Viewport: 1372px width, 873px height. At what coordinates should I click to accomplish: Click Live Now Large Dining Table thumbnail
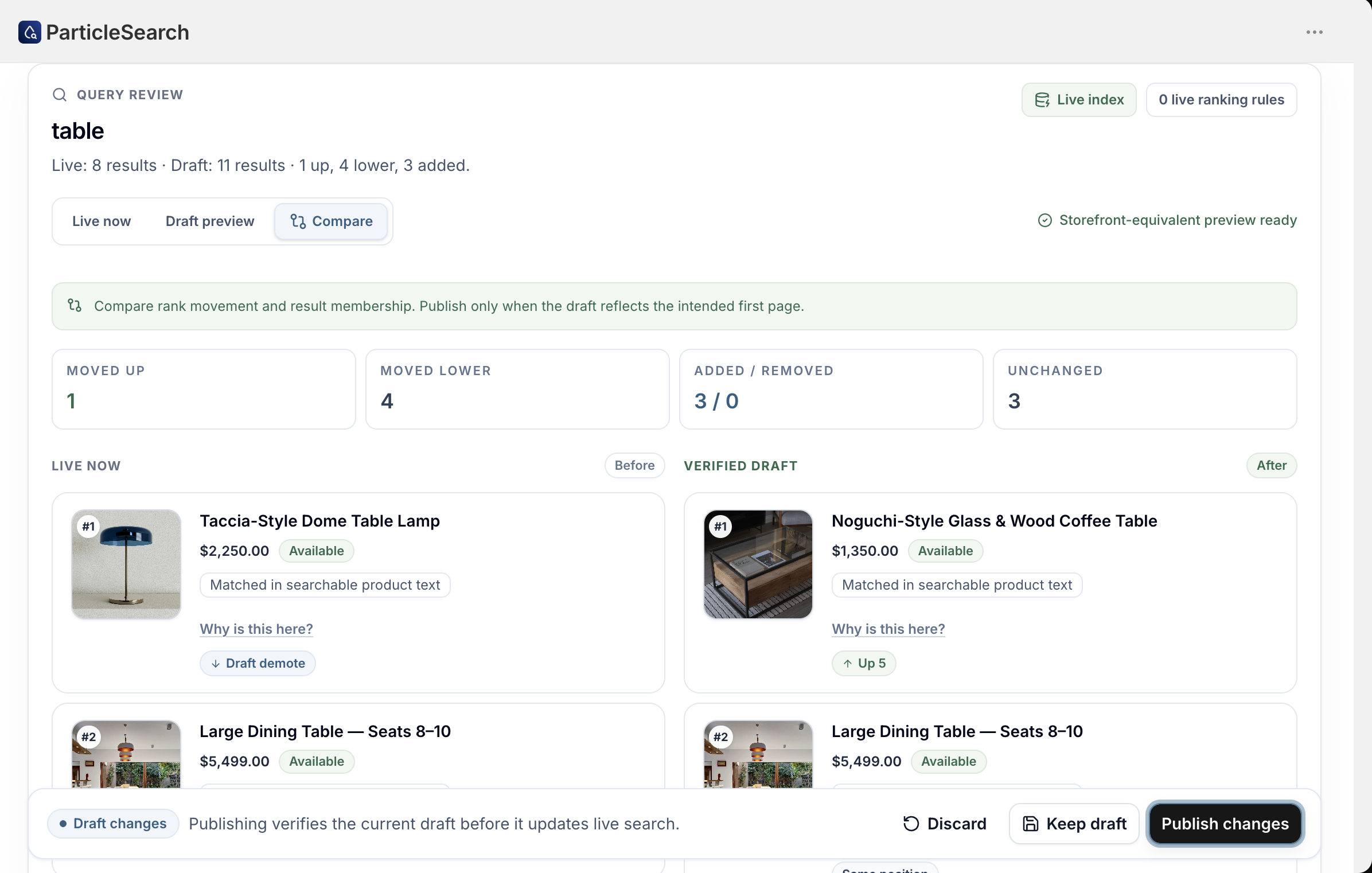point(126,754)
